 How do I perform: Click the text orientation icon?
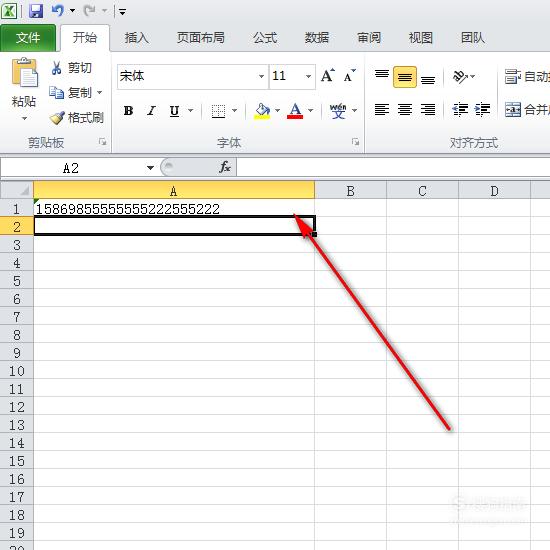(460, 76)
